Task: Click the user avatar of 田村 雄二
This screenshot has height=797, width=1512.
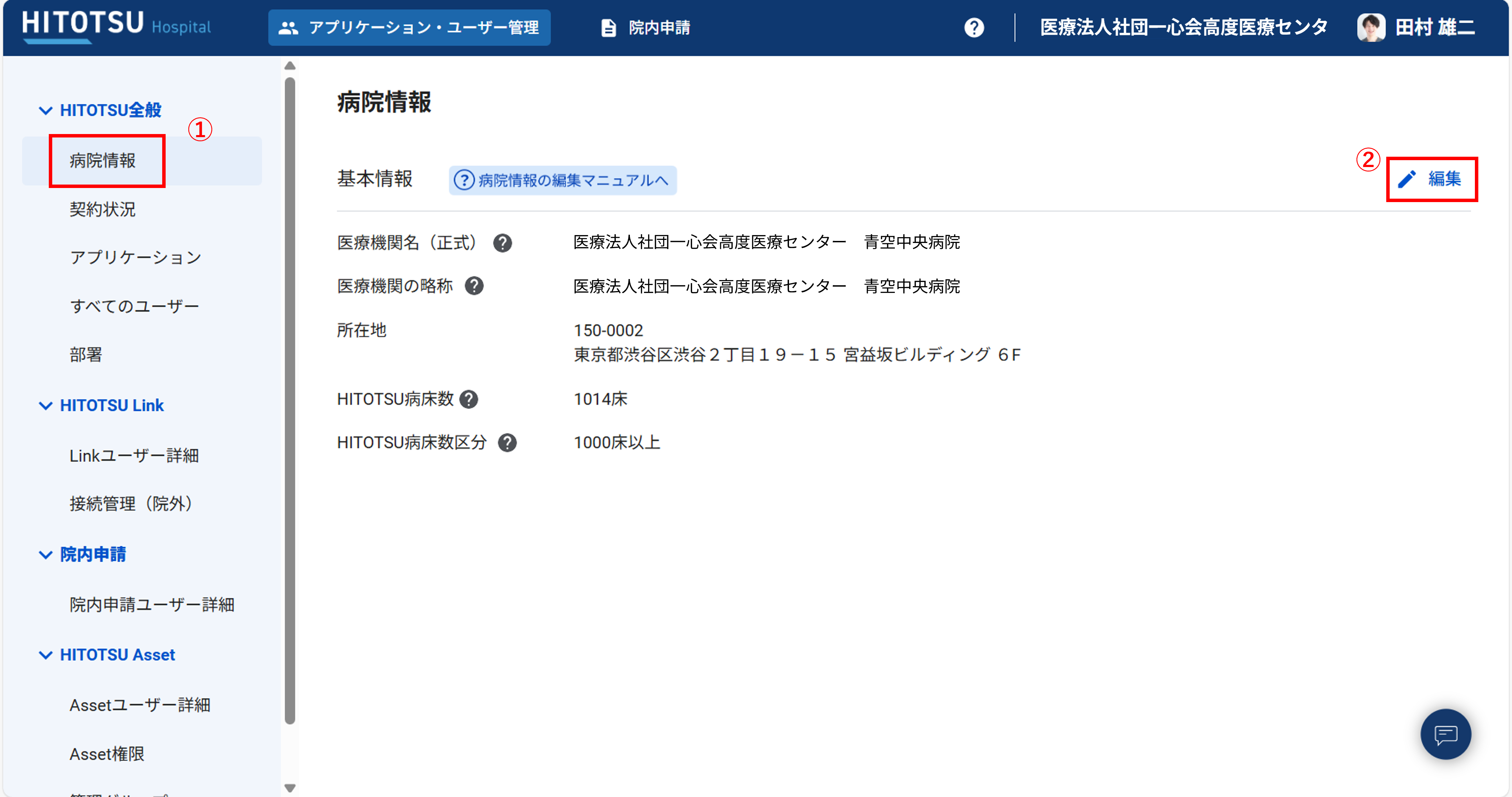Action: tap(1370, 27)
